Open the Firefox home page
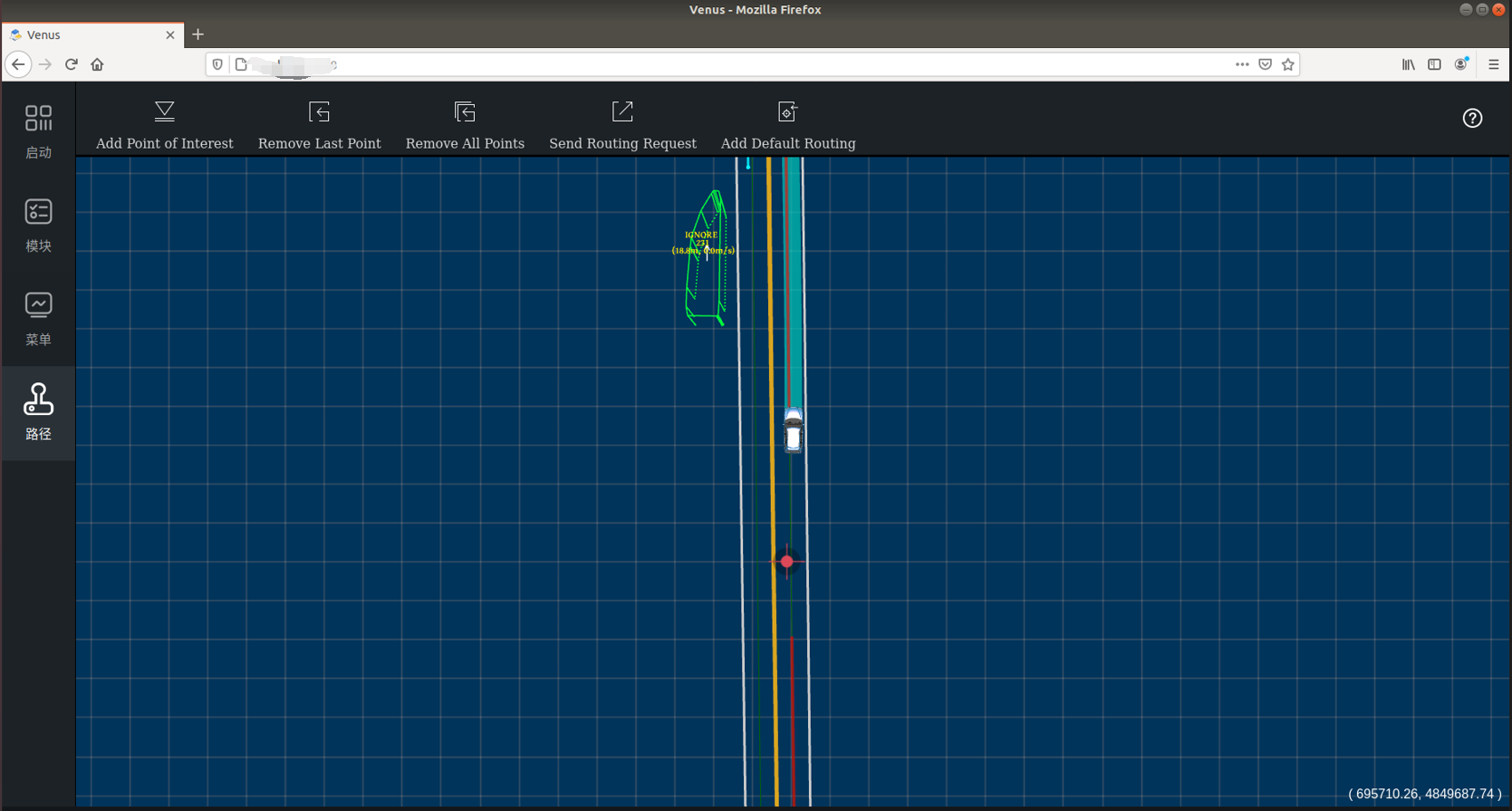Viewport: 1512px width, 811px height. coord(97,64)
